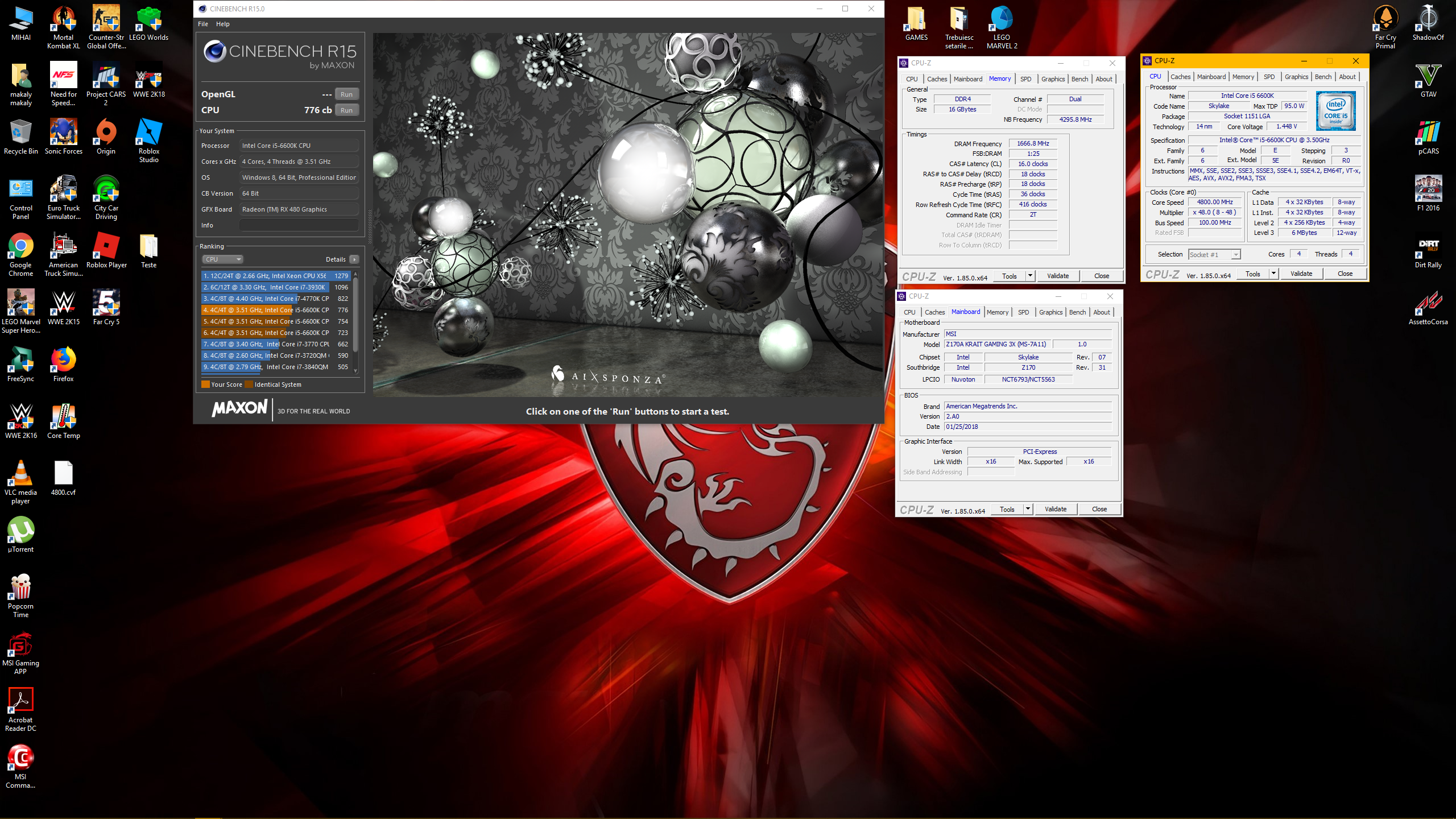Click Intel Core i5 inside logo

pyautogui.click(x=1335, y=111)
